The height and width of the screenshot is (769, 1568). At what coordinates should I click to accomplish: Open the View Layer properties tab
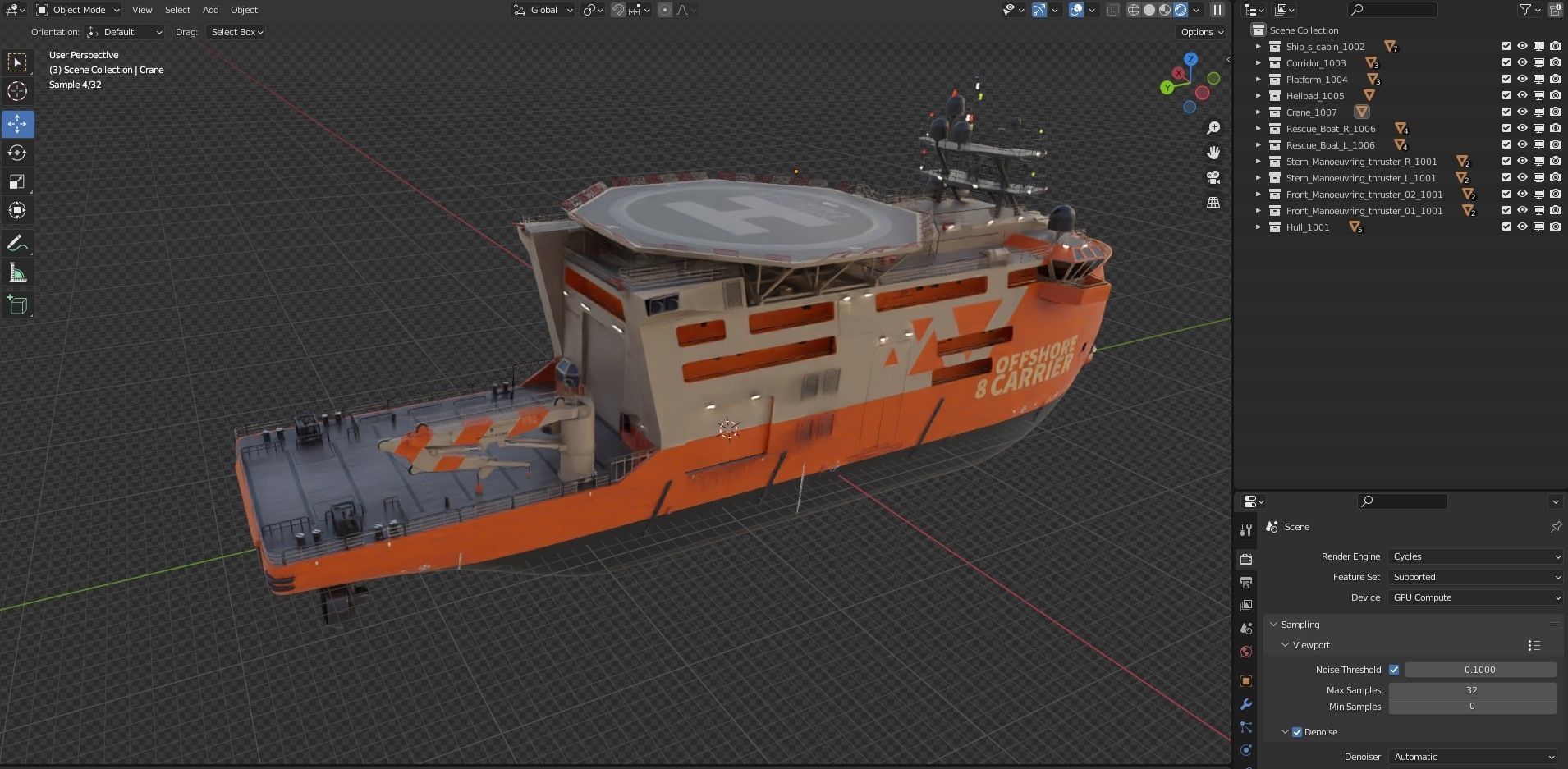click(x=1246, y=605)
